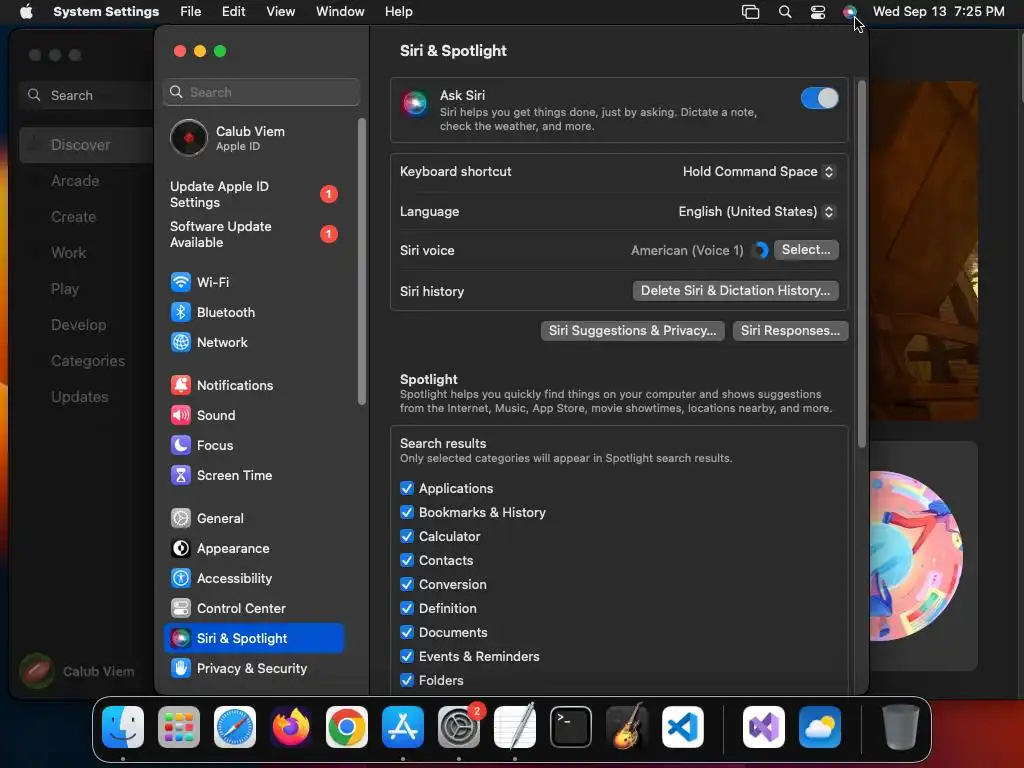Select General in sidebar
Viewport: 1024px width, 768px height.
point(253,519)
